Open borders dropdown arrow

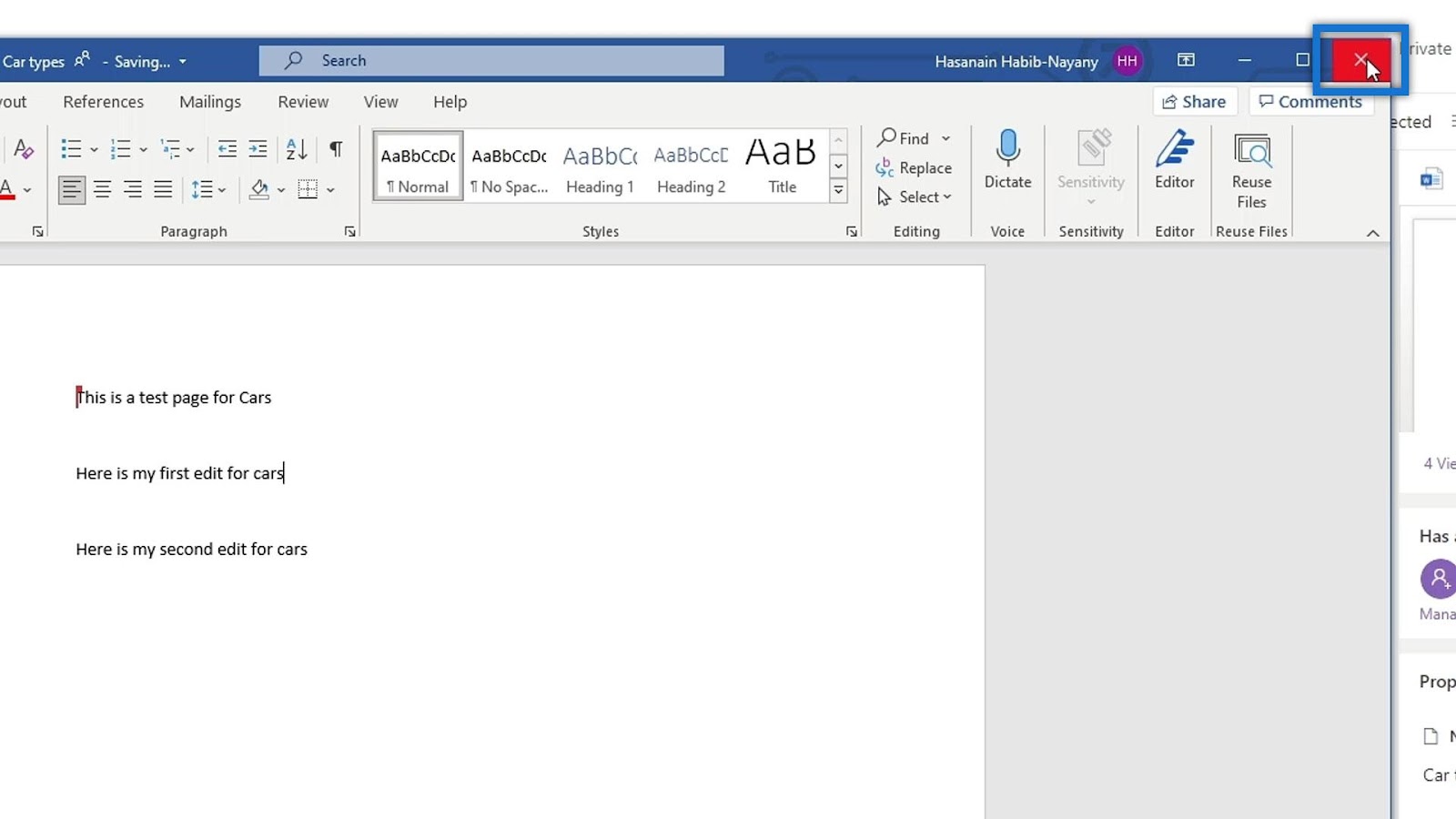point(330,190)
